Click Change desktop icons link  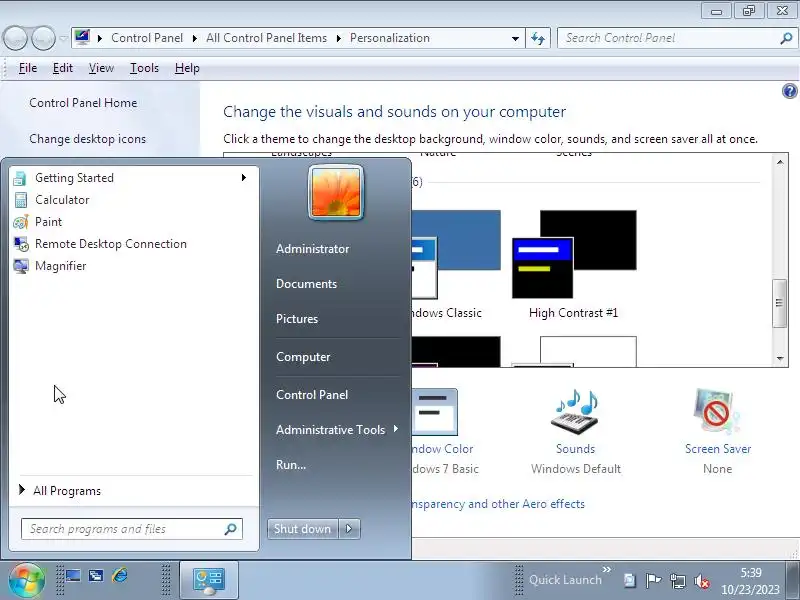coord(87,139)
